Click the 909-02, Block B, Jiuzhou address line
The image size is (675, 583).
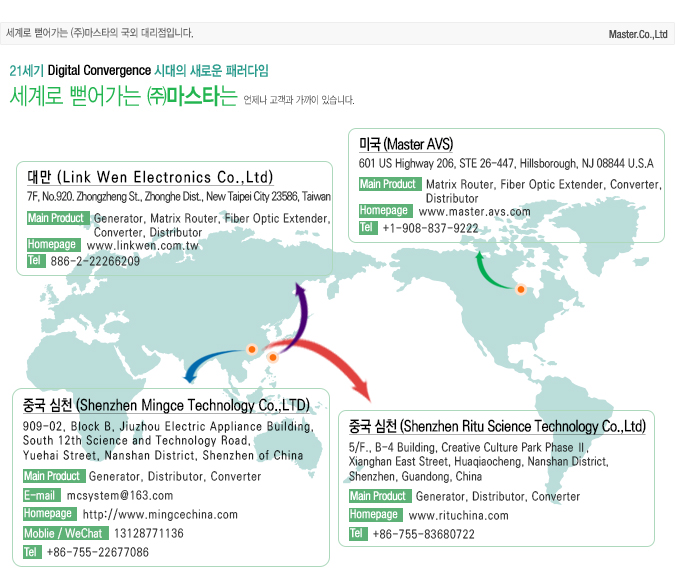tap(168, 426)
